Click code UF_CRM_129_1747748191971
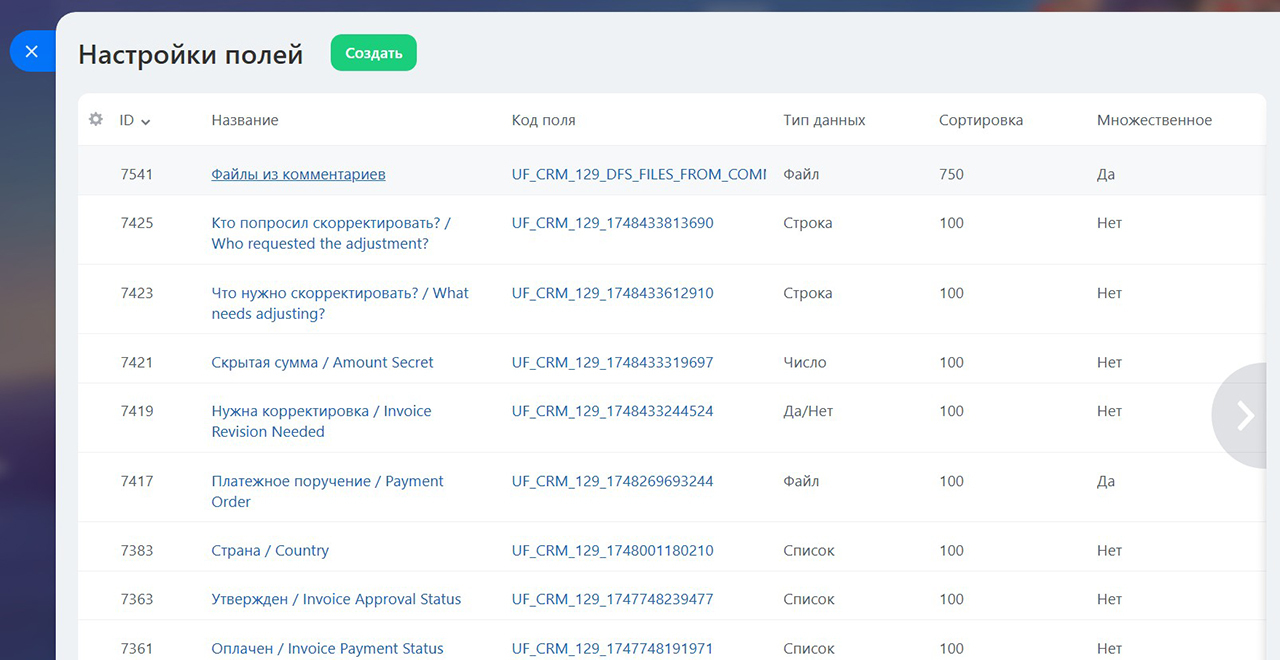Image resolution: width=1280 pixels, height=660 pixels. 612,648
